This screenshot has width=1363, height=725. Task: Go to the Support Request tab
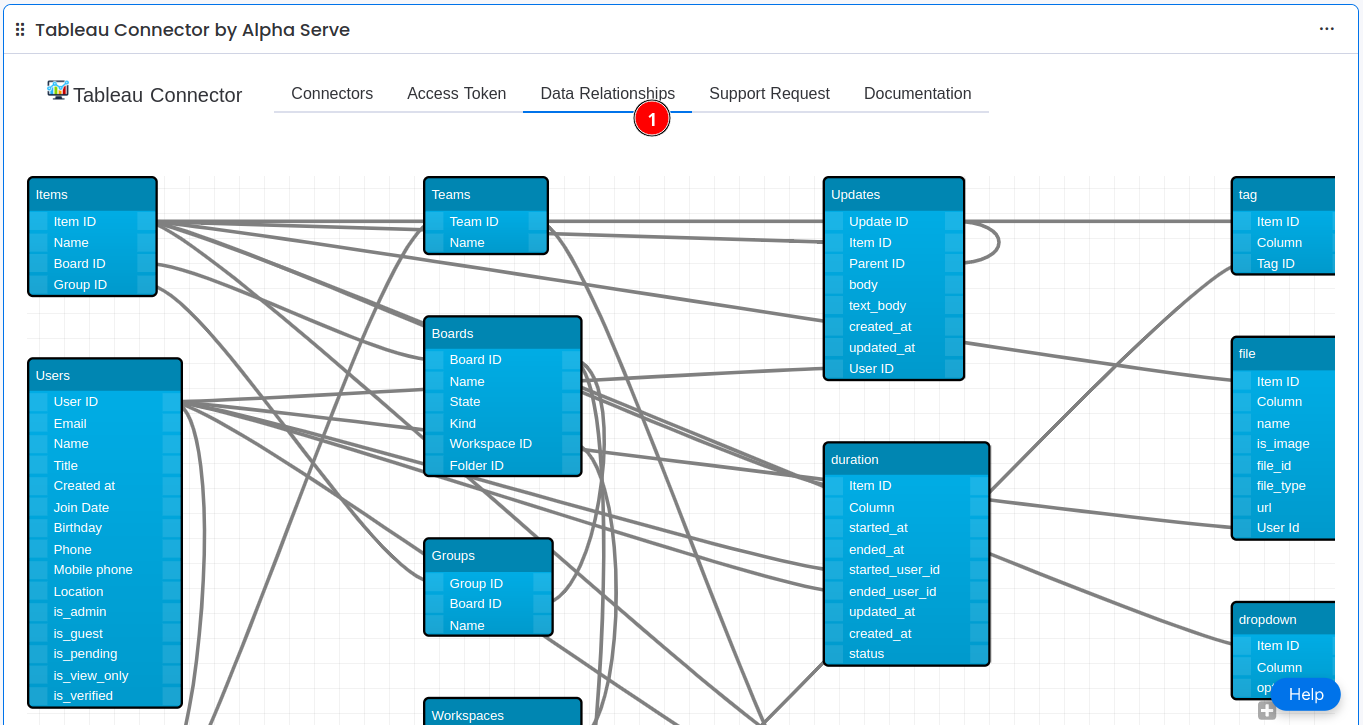point(769,94)
